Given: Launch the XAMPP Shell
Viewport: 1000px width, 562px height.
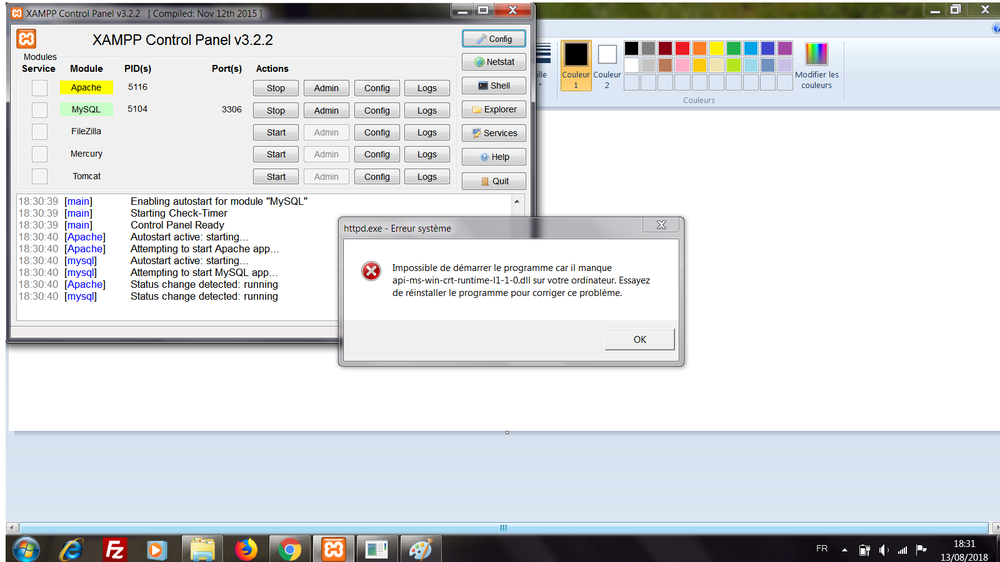Looking at the screenshot, I should [x=494, y=85].
